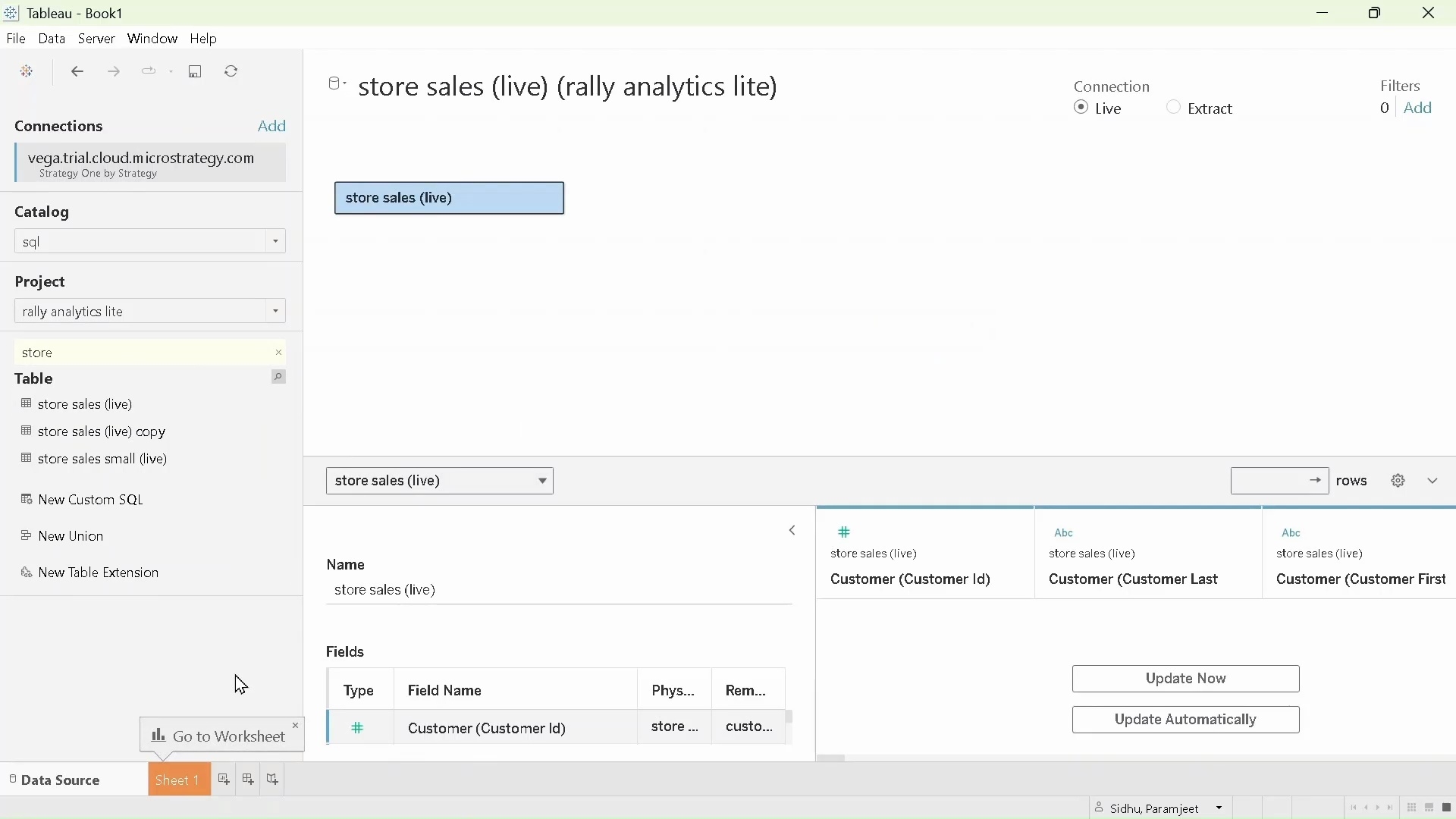The image size is (1456, 819).
Task: Click Add link next to Connections
Action: 272,126
